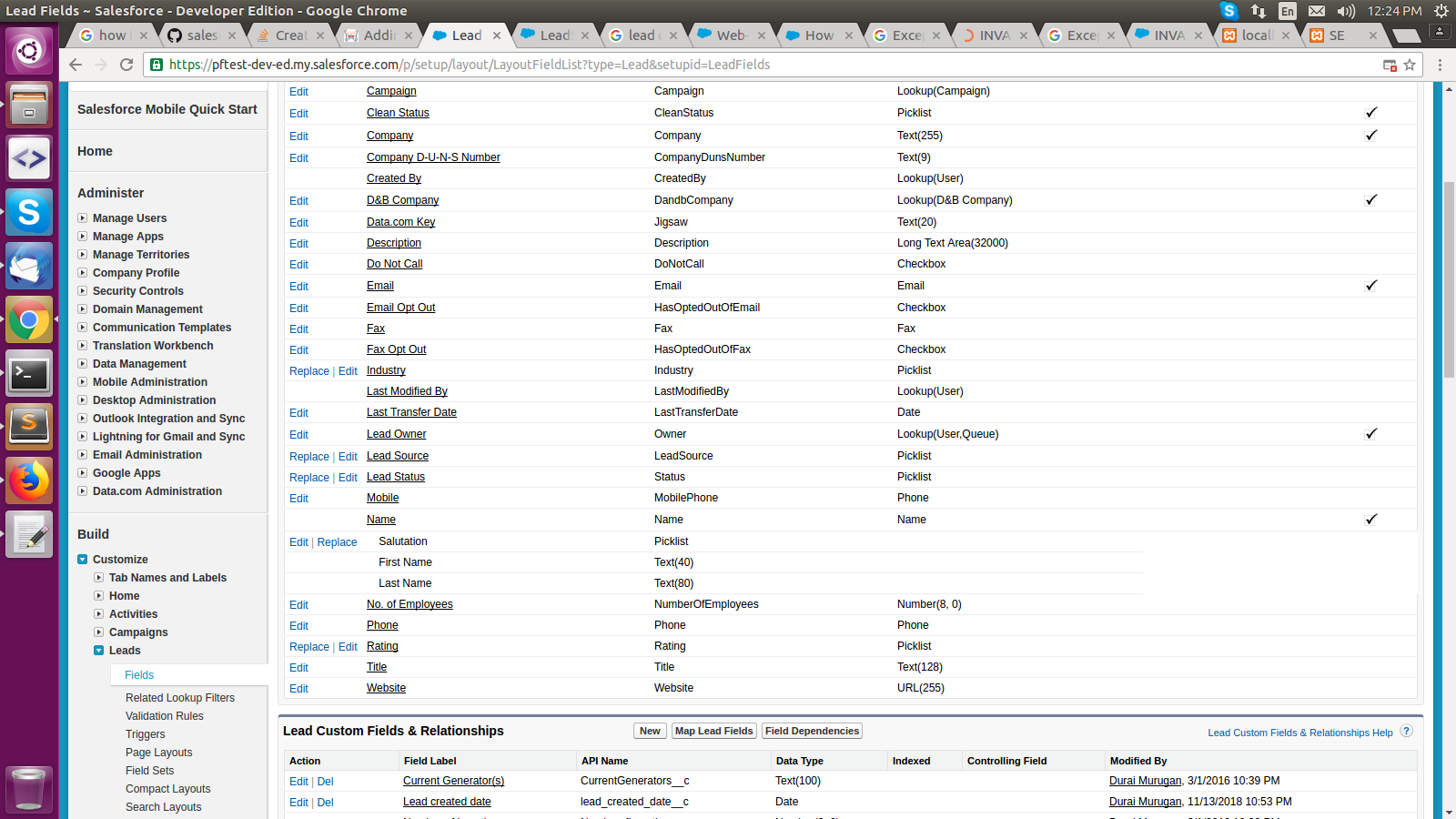Reload the Lead Fields page
This screenshot has height=819, width=1456.
pos(126,65)
